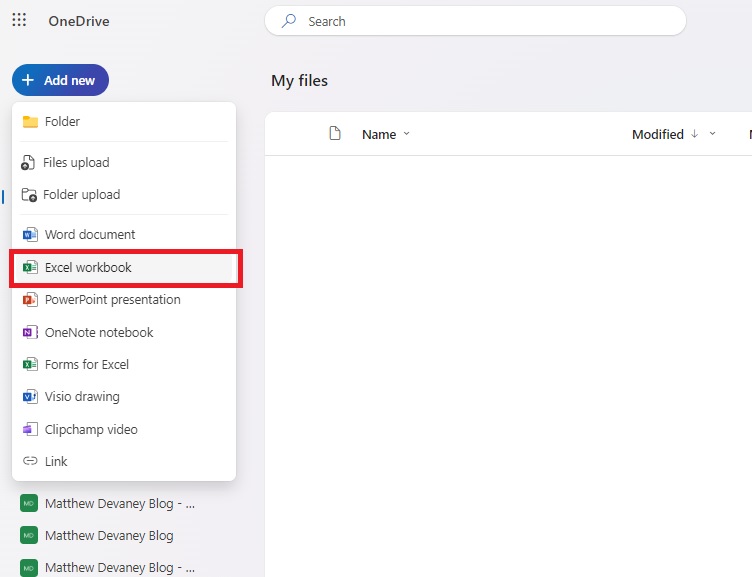Viewport: 752px width, 577px height.
Task: Click the Modified sort arrow icon
Action: (x=694, y=134)
